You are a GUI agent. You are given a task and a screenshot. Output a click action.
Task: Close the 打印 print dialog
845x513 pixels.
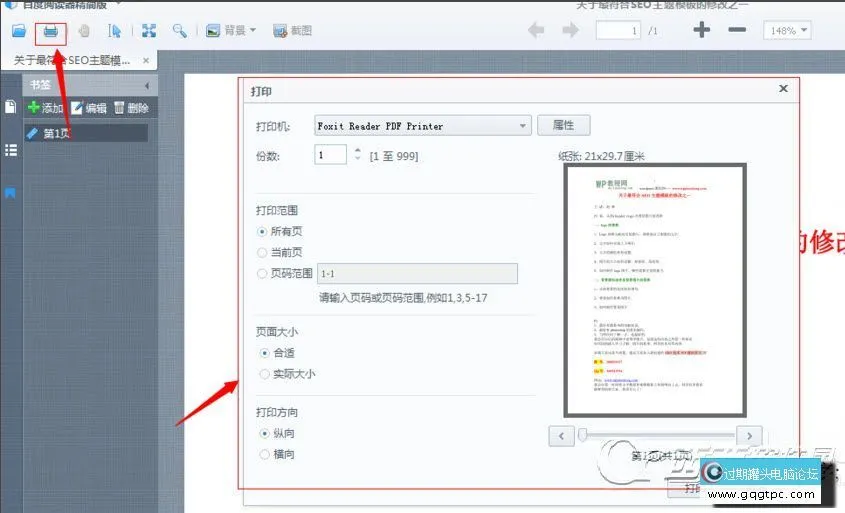tap(783, 88)
